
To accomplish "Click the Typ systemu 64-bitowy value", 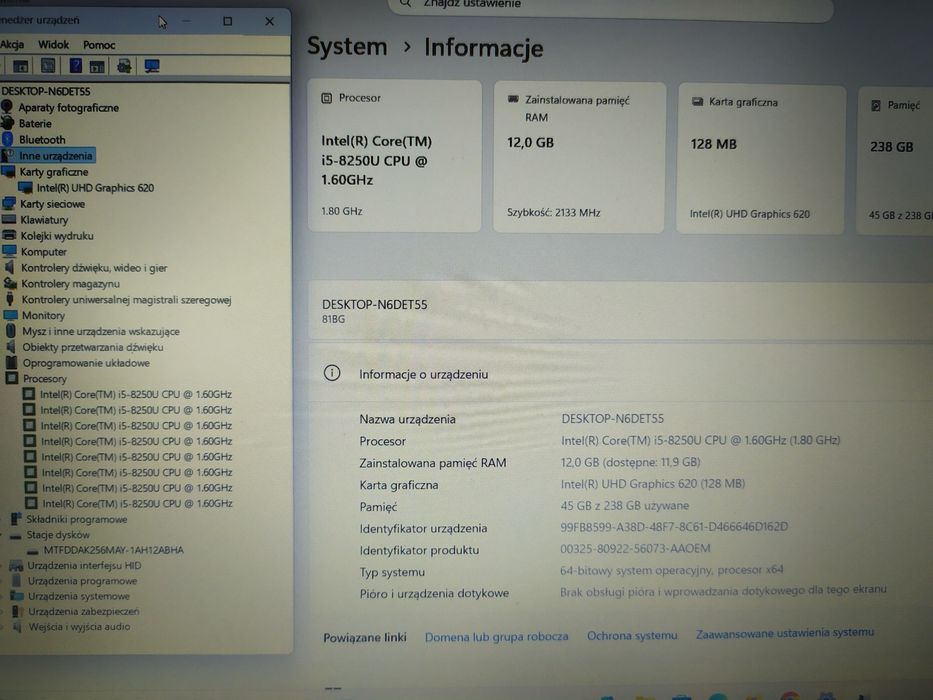I will (x=672, y=570).
